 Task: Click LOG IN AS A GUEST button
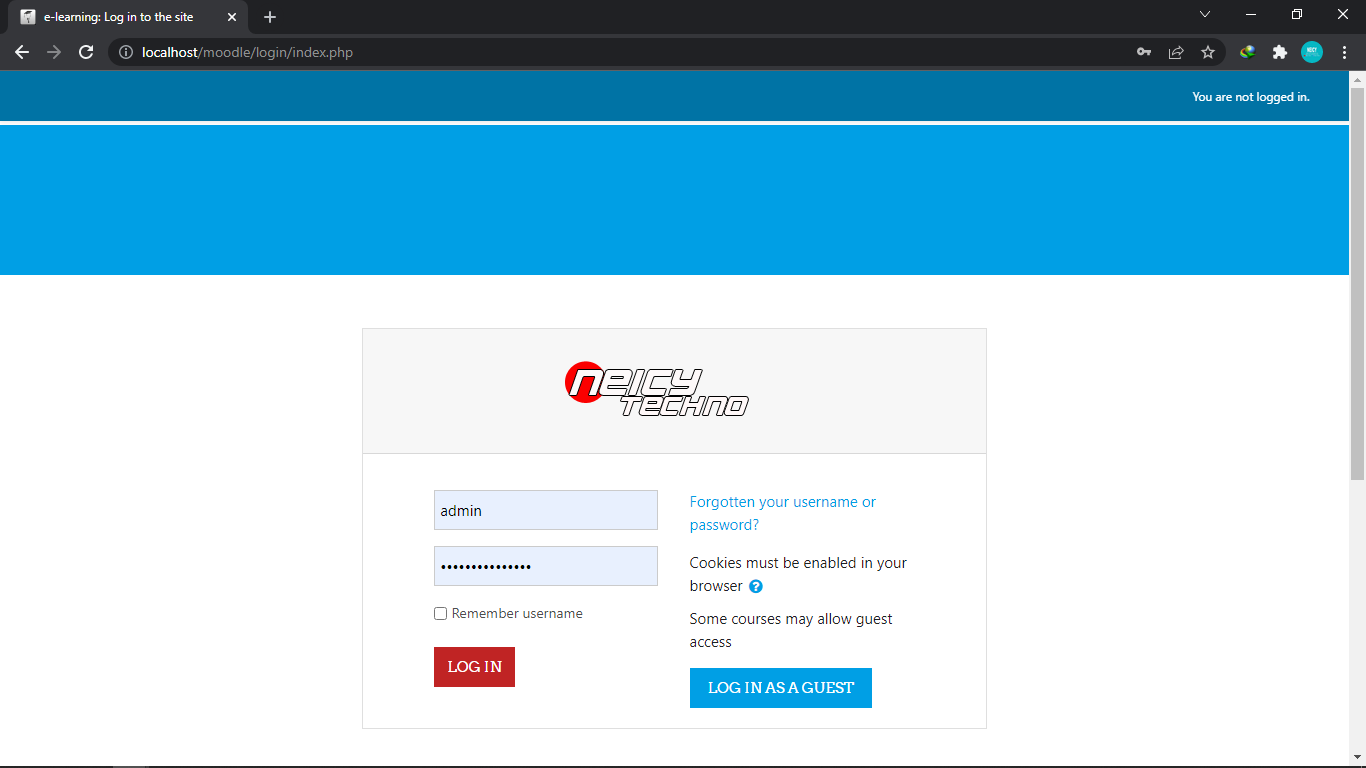(x=781, y=688)
